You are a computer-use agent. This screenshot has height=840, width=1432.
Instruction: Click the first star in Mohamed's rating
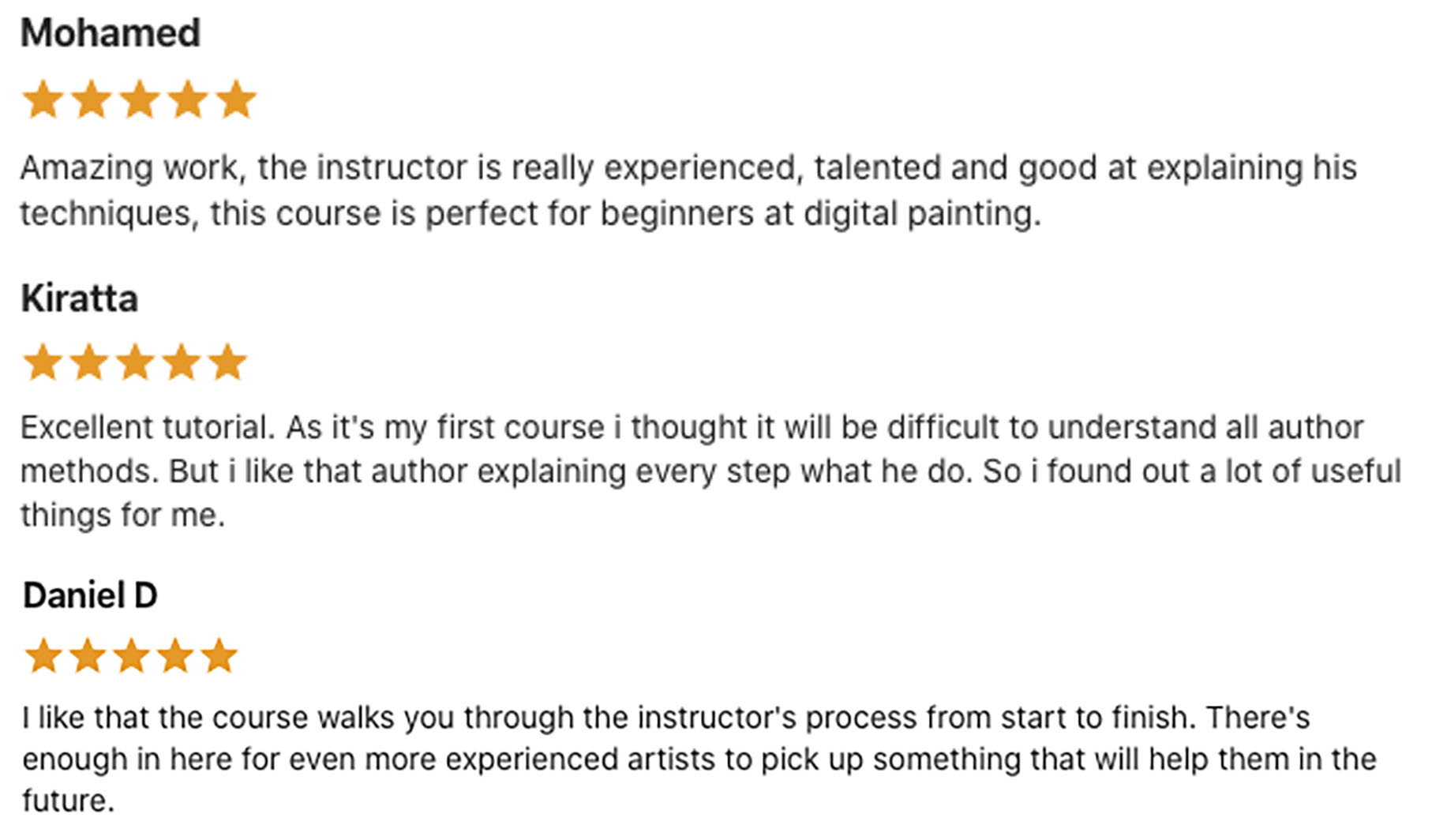pyautogui.click(x=43, y=100)
